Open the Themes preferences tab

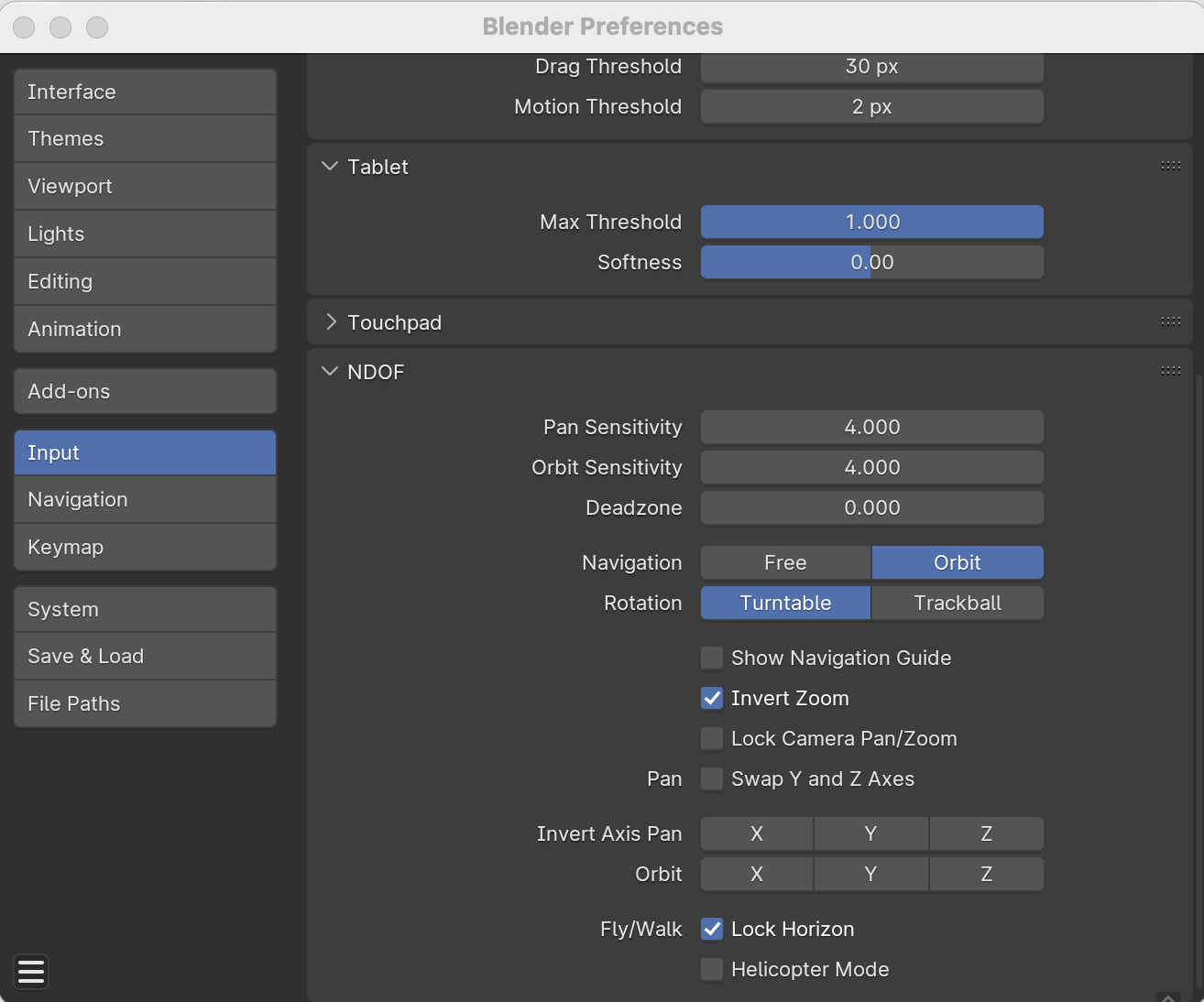pyautogui.click(x=145, y=139)
